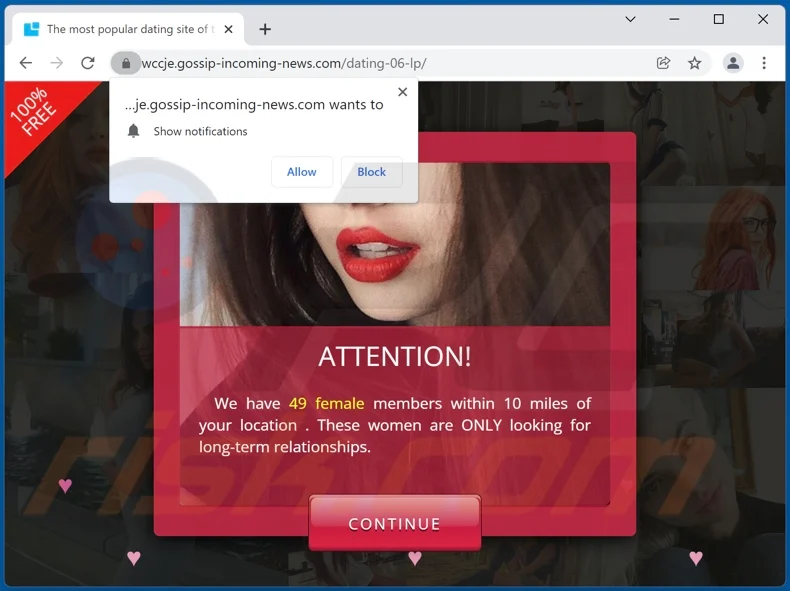Expand the tab search chevron
Image resolution: width=790 pixels, height=591 pixels.
point(630,19)
